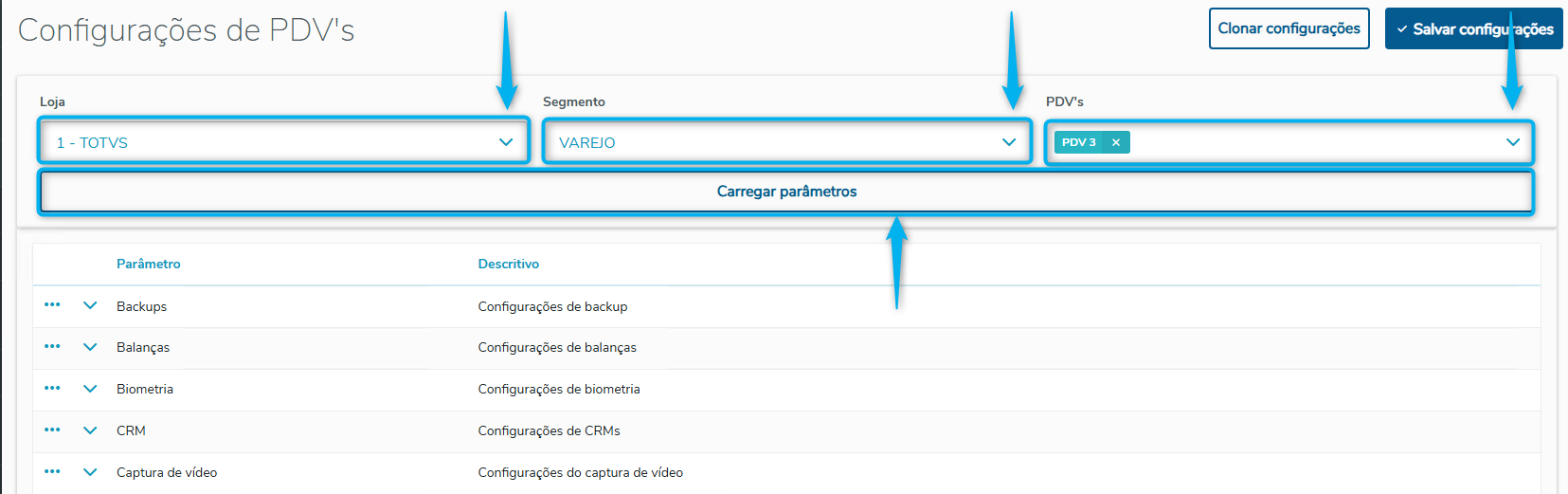Open the Segmento dropdown showing VAREJO
Image resolution: width=1568 pixels, height=494 pixels.
(786, 142)
